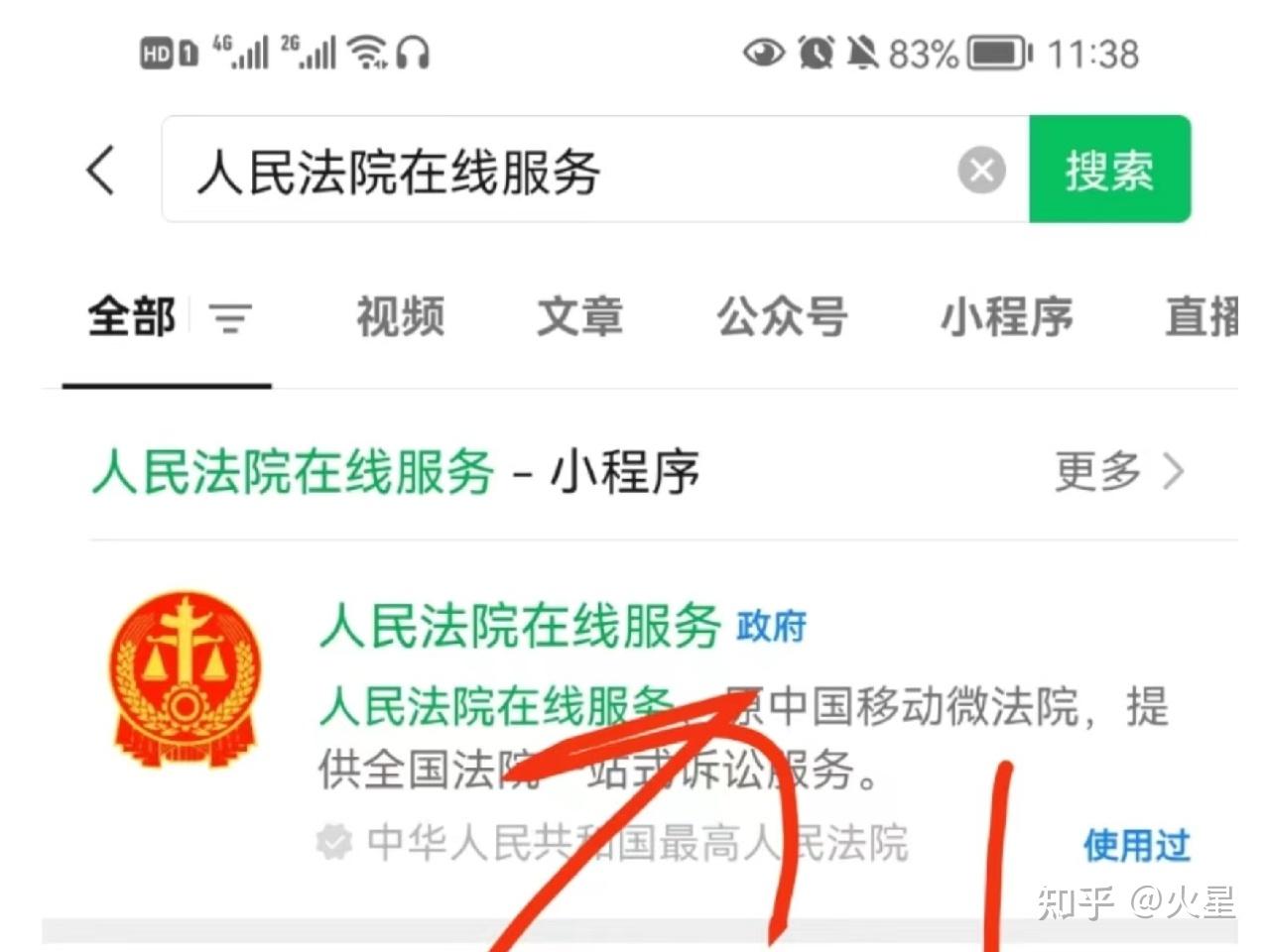Clear the search text with X icon
The image size is (1269, 952).
981,170
